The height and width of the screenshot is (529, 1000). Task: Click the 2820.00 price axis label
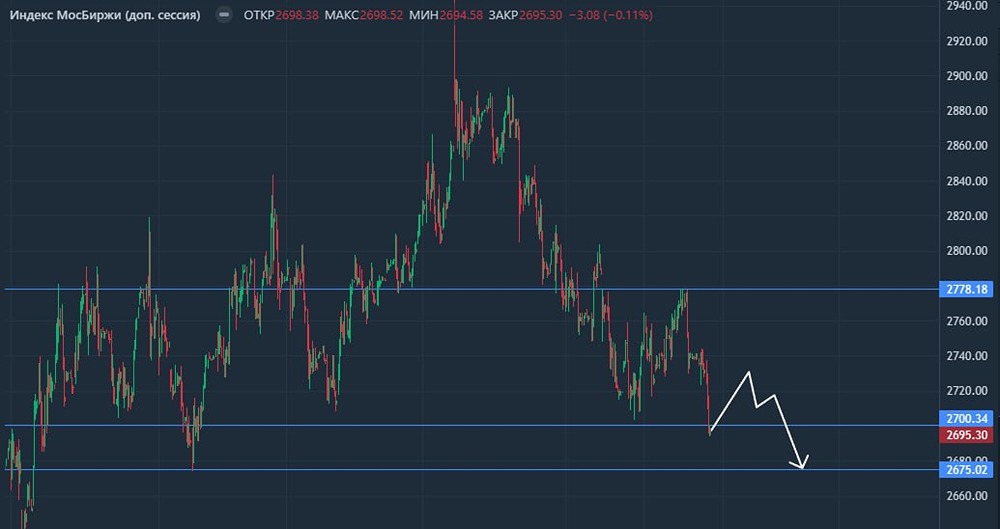click(x=969, y=216)
